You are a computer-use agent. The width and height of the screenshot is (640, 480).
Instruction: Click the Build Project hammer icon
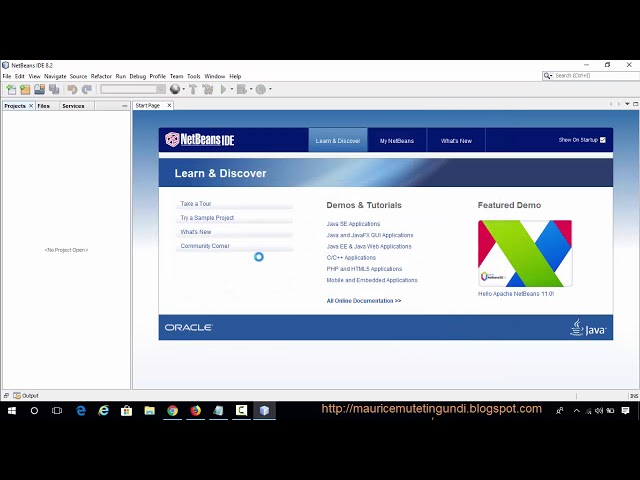click(193, 89)
